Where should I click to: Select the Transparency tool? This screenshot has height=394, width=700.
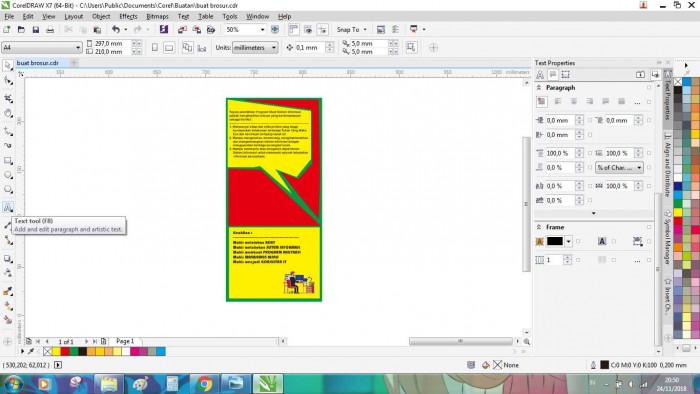point(8,273)
